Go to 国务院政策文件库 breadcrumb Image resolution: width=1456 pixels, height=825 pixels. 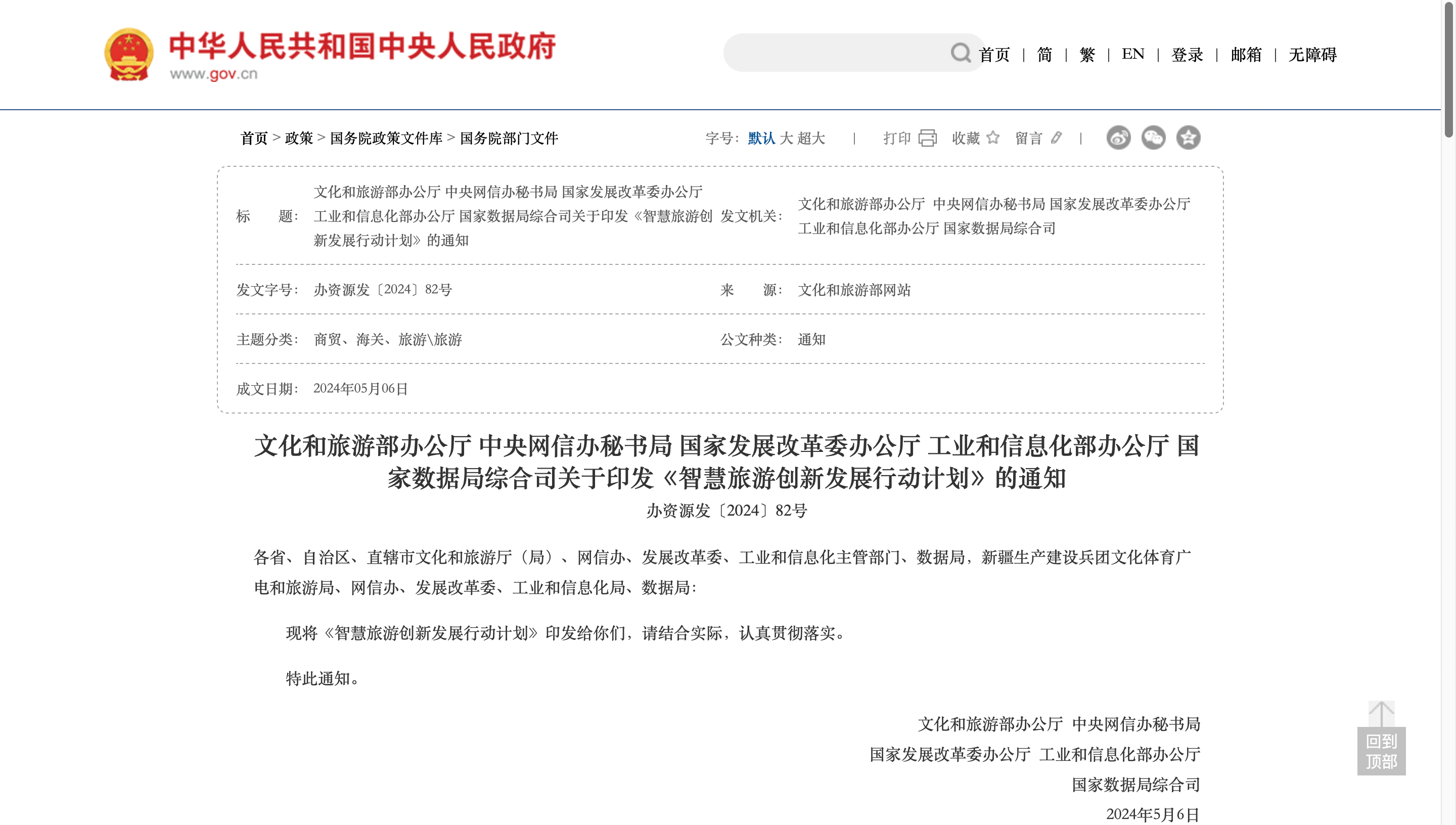click(386, 138)
